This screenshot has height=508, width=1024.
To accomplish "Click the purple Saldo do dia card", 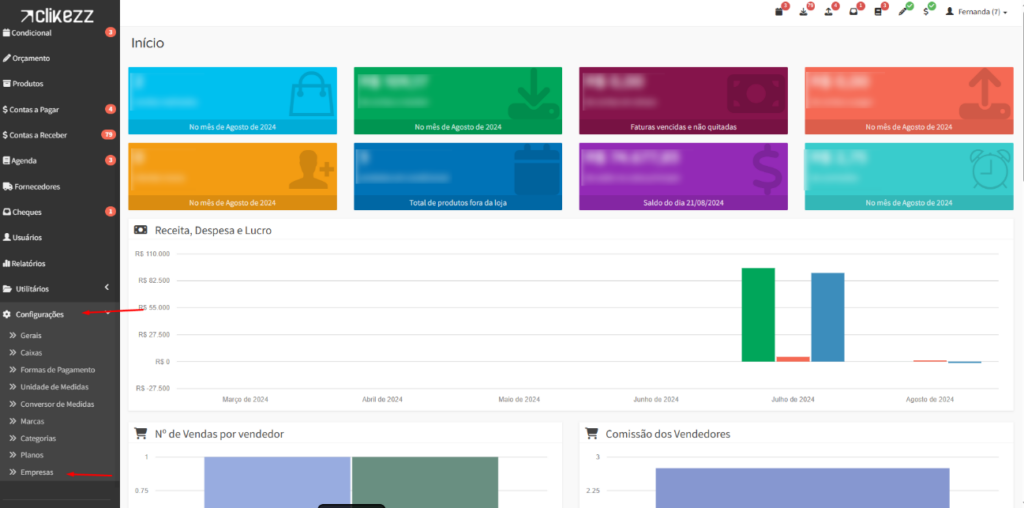I will pos(683,176).
